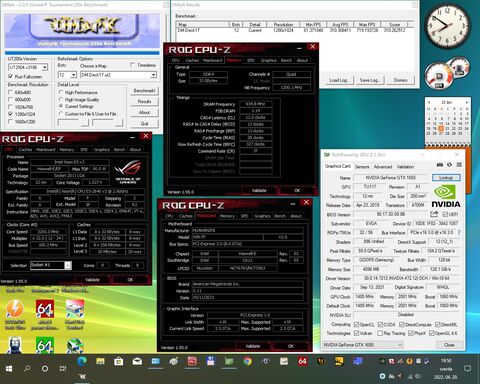Open the upper AIDA64 desktop shortcut
Viewport: 480px width, 384px height.
[x=45, y=309]
